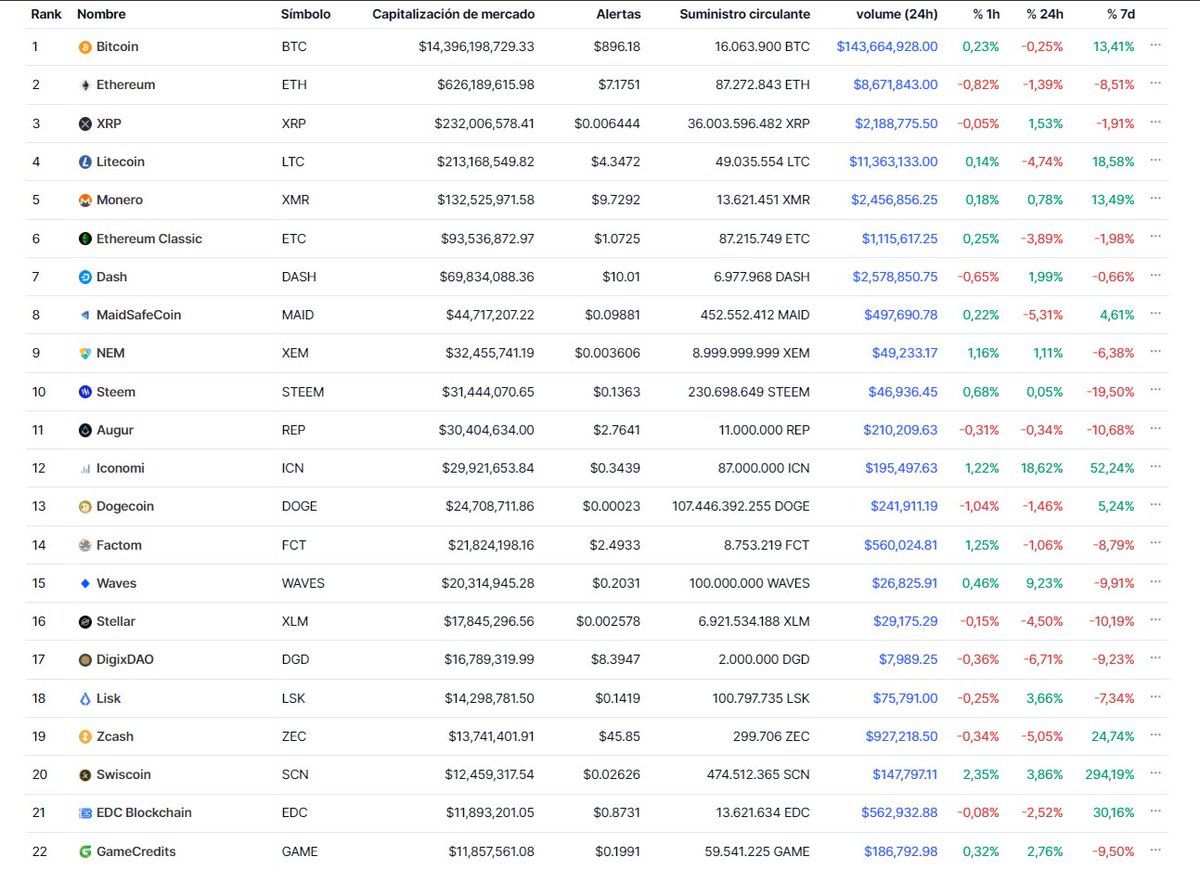Open the three-dot menu on Litecoin row
Screen dimensions: 1200x870
pos(1156,160)
